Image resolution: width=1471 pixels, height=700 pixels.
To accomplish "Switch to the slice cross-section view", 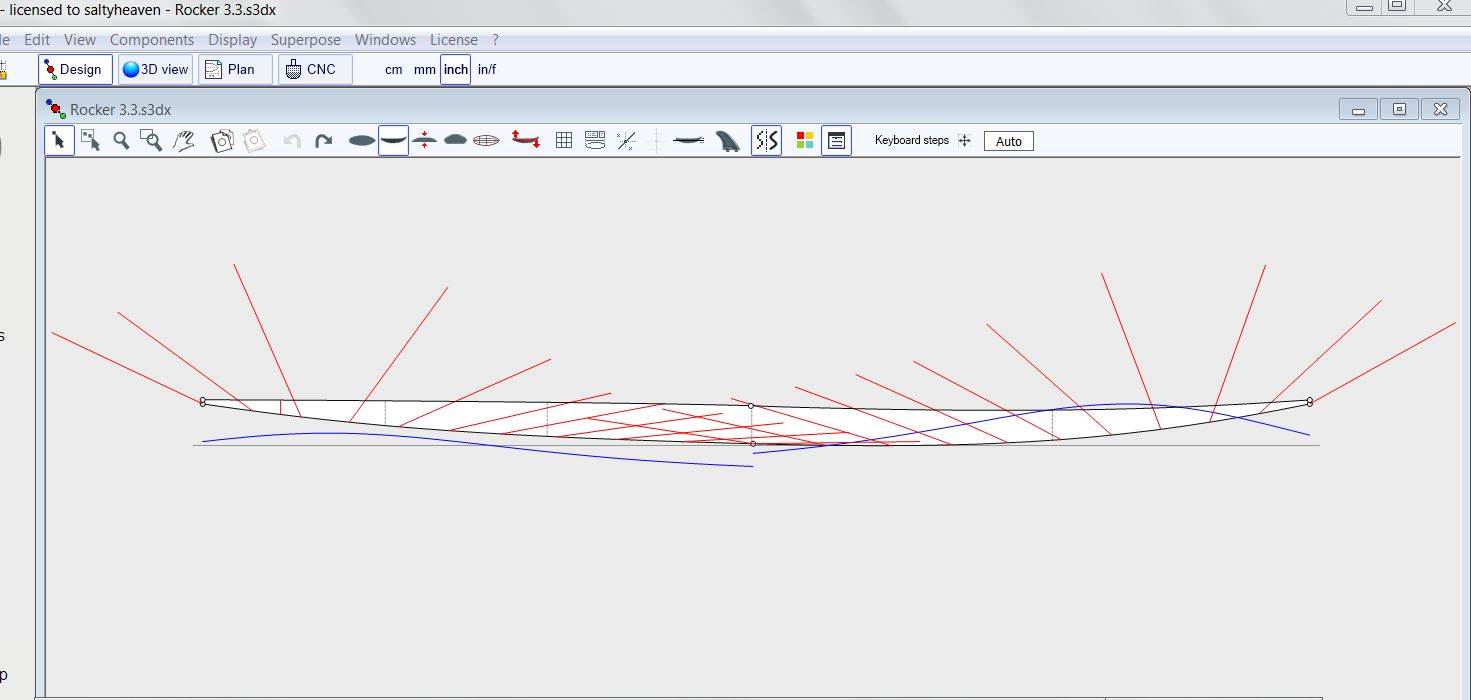I will [455, 141].
